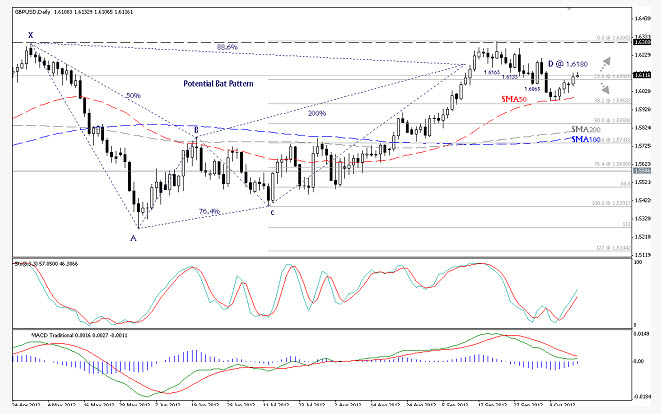661x414 pixels.
Task: Click the downward gray dotted arrow
Action: tap(605, 87)
